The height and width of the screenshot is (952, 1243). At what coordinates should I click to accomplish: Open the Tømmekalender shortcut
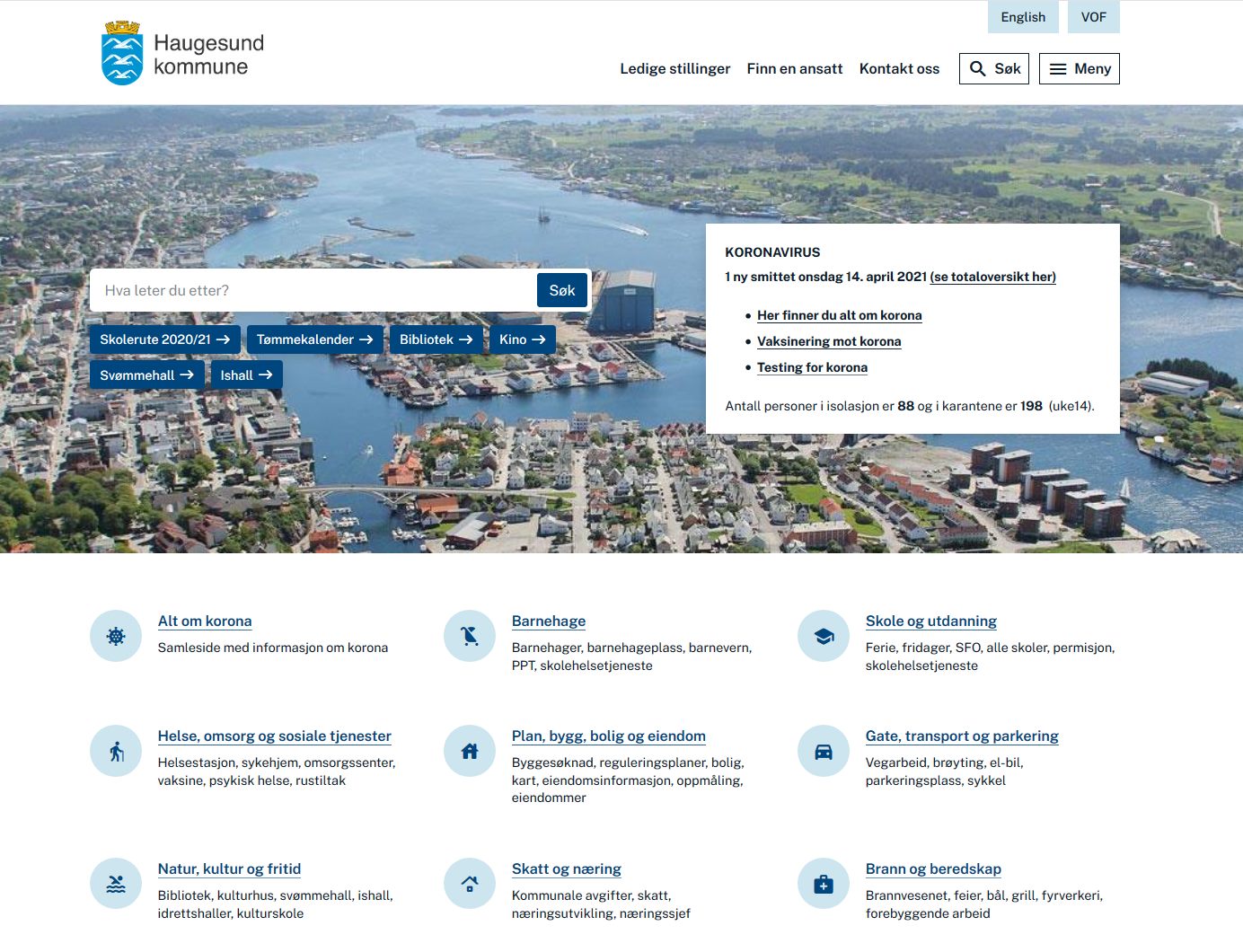coord(315,339)
